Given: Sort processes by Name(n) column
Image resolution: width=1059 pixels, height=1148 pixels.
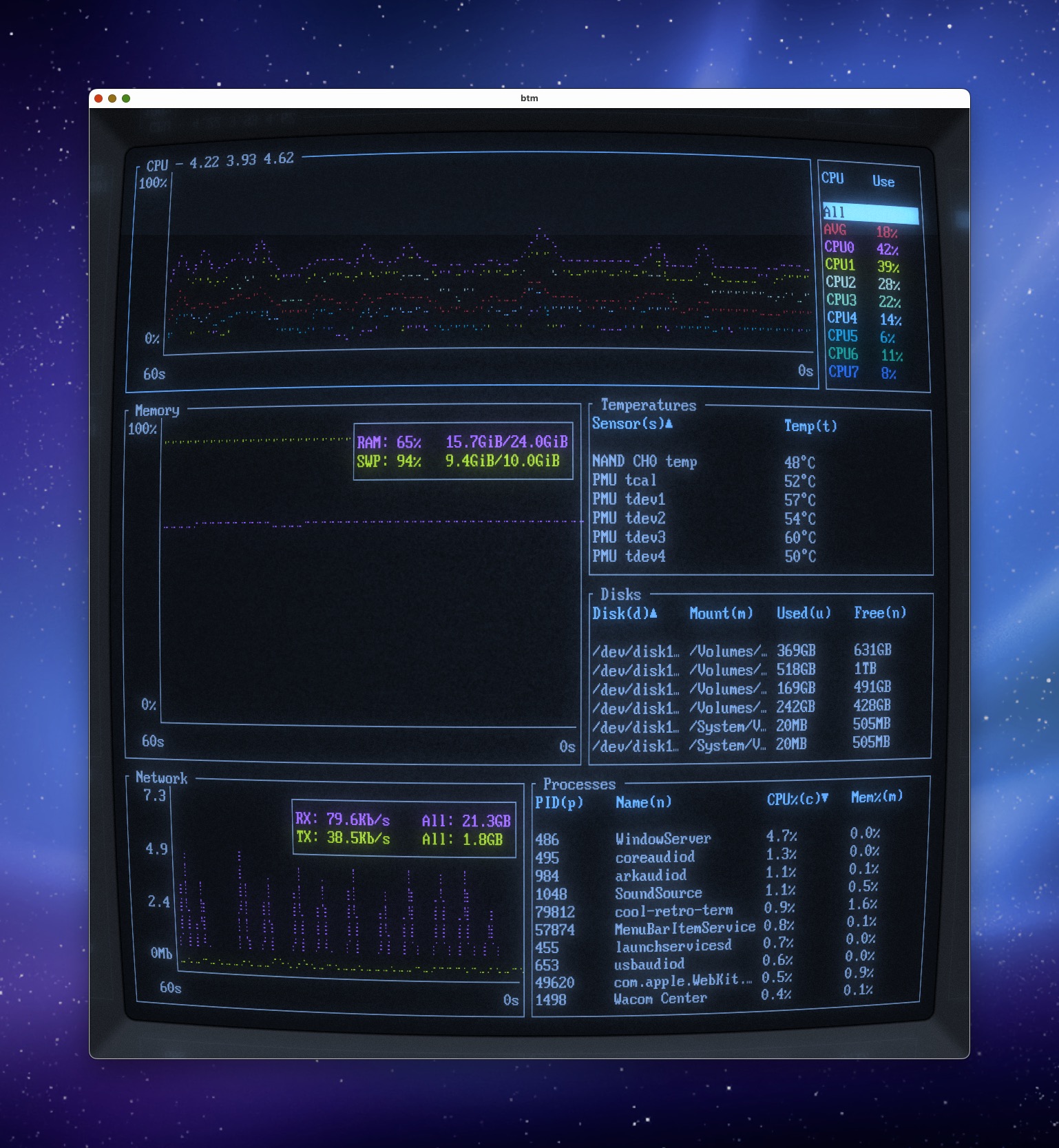Looking at the screenshot, I should [643, 802].
